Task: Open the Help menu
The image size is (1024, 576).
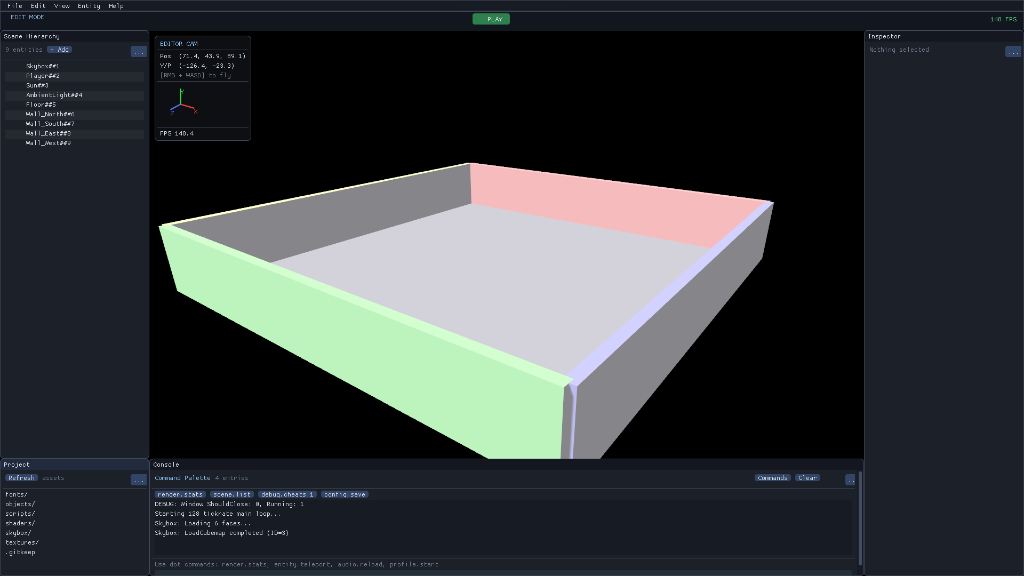Action: tap(116, 6)
